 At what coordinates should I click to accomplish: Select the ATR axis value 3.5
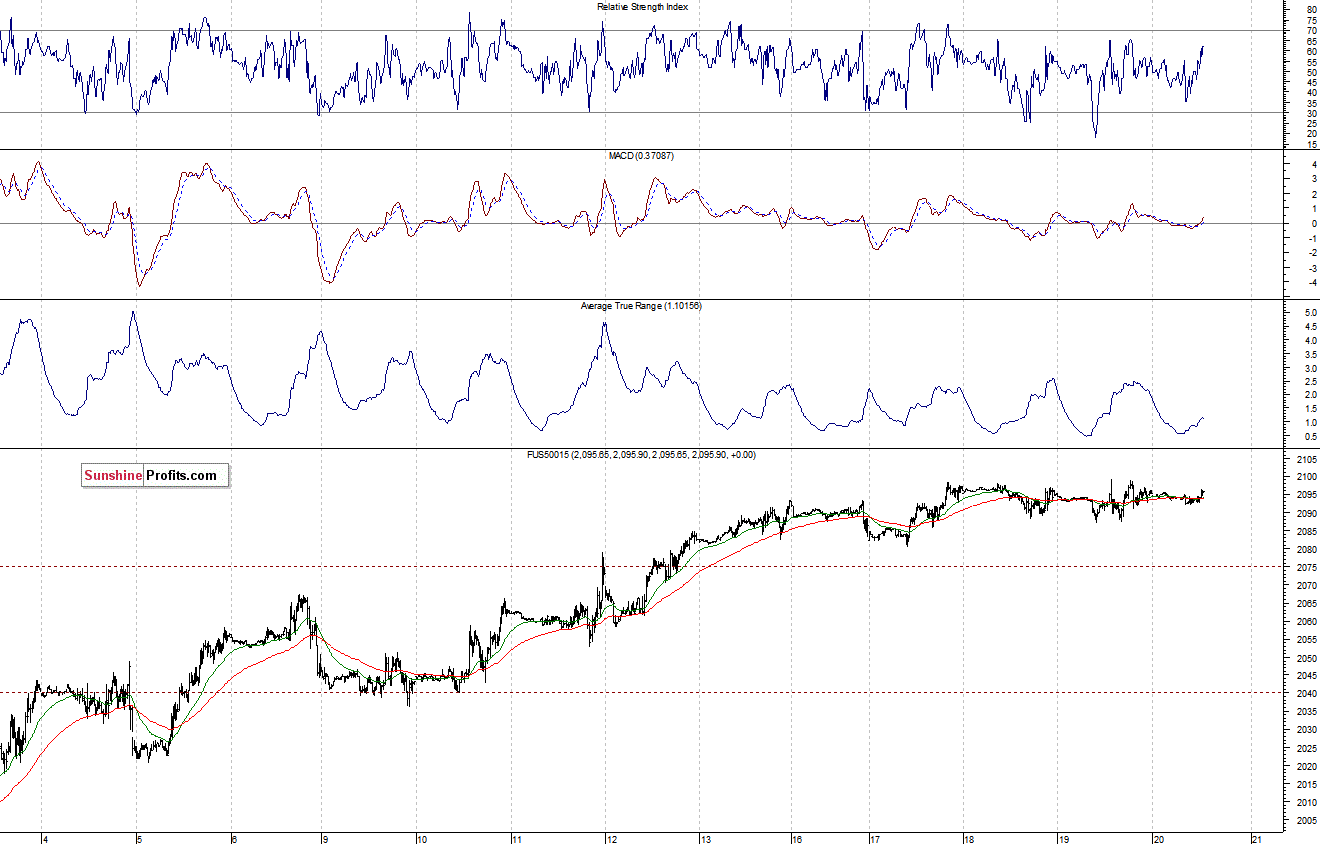pyautogui.click(x=1309, y=354)
